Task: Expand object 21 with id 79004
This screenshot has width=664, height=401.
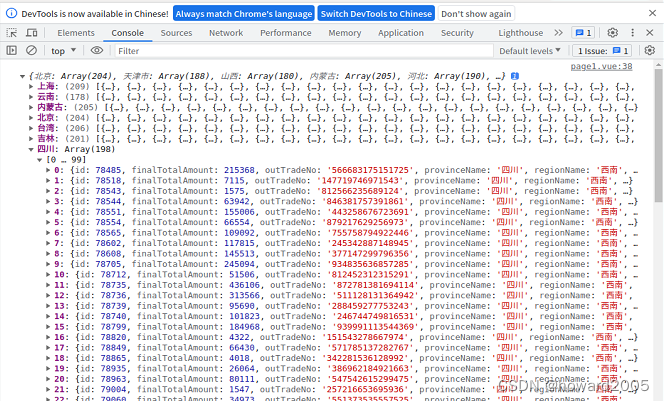Action: (48, 389)
